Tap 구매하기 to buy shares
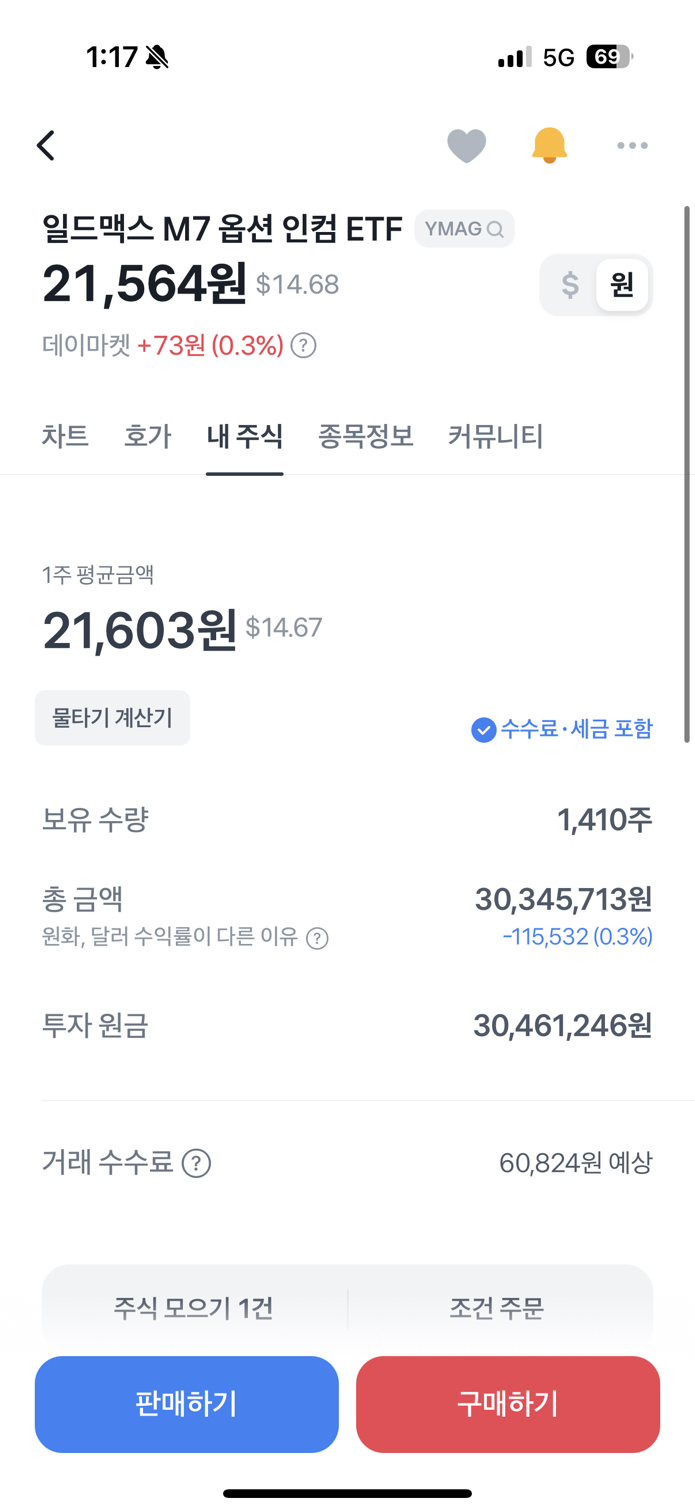 507,1404
